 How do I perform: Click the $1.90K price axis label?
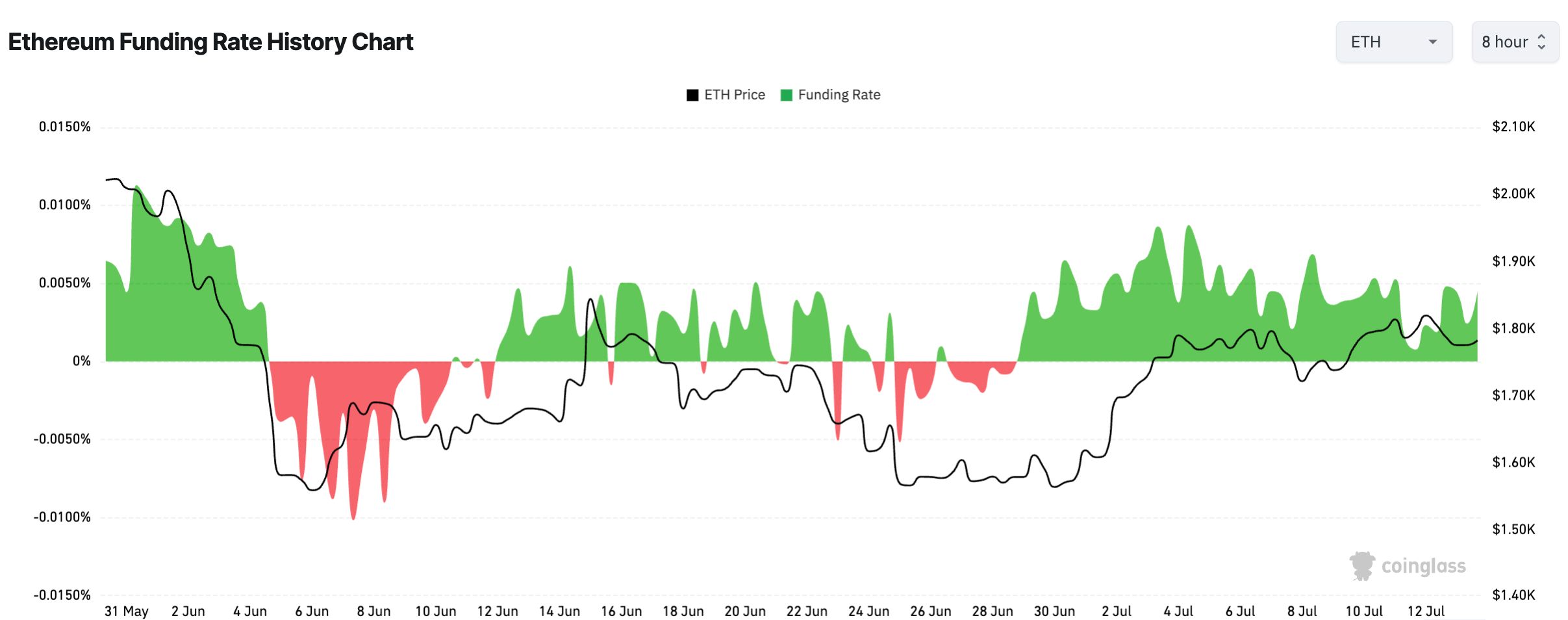pos(1513,261)
